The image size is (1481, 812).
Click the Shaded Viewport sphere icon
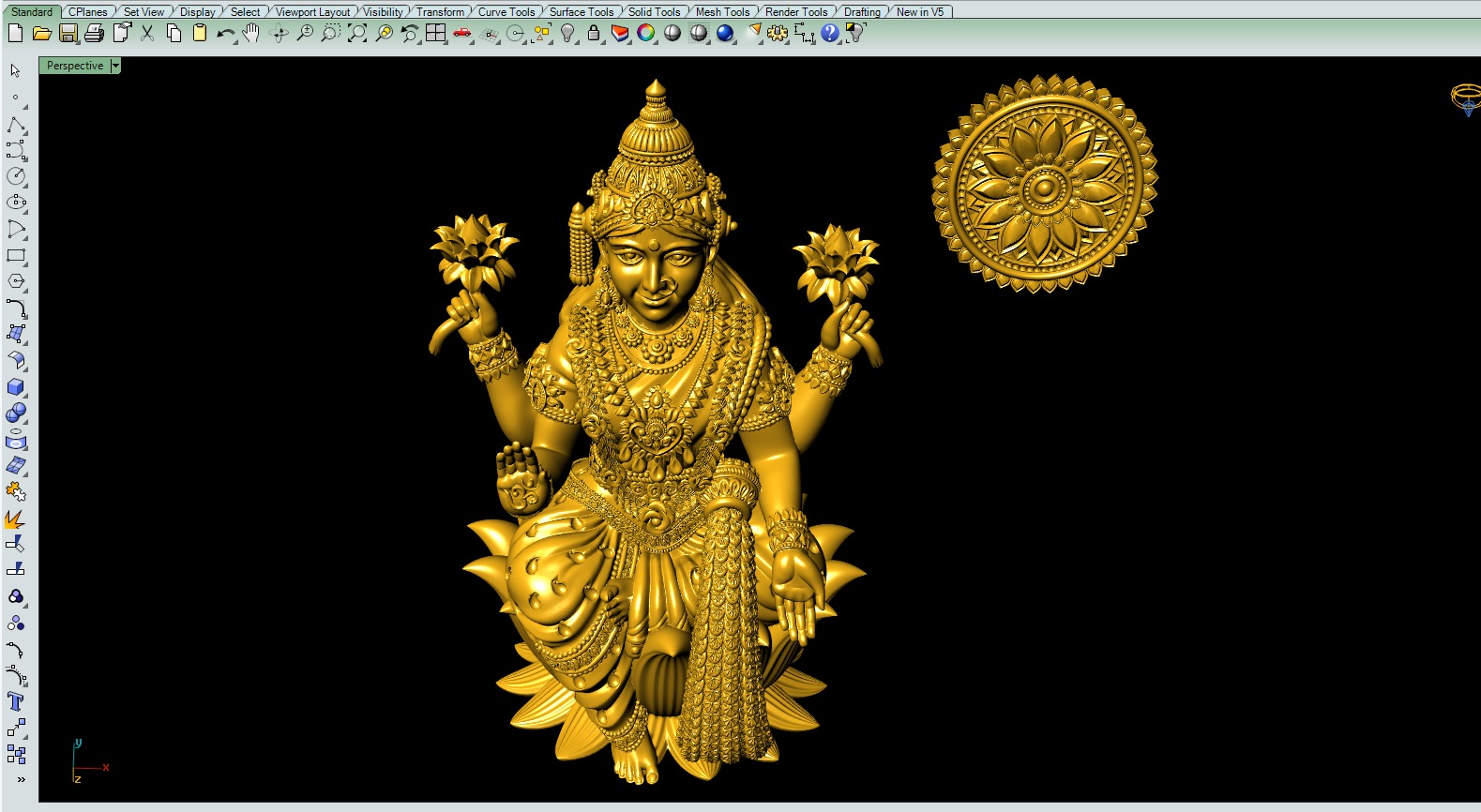tap(672, 34)
